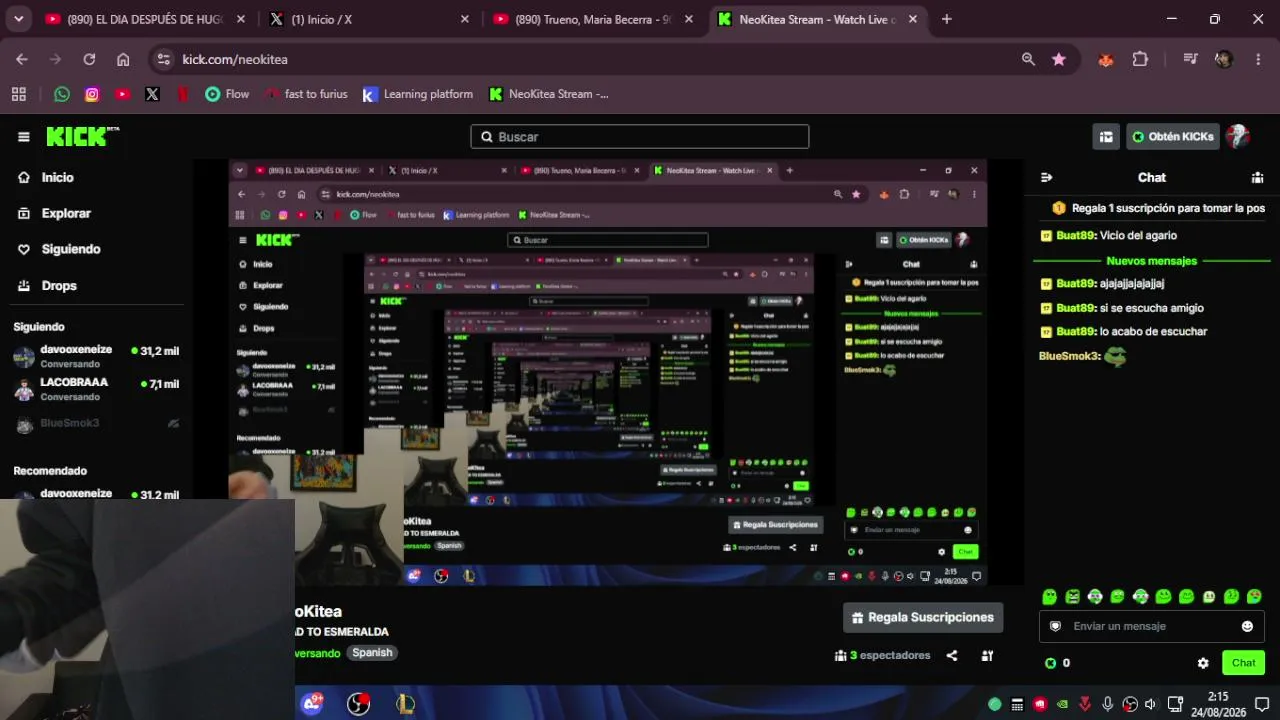Toggle microphone in the system tray
The image size is (1280, 720).
click(1107, 704)
